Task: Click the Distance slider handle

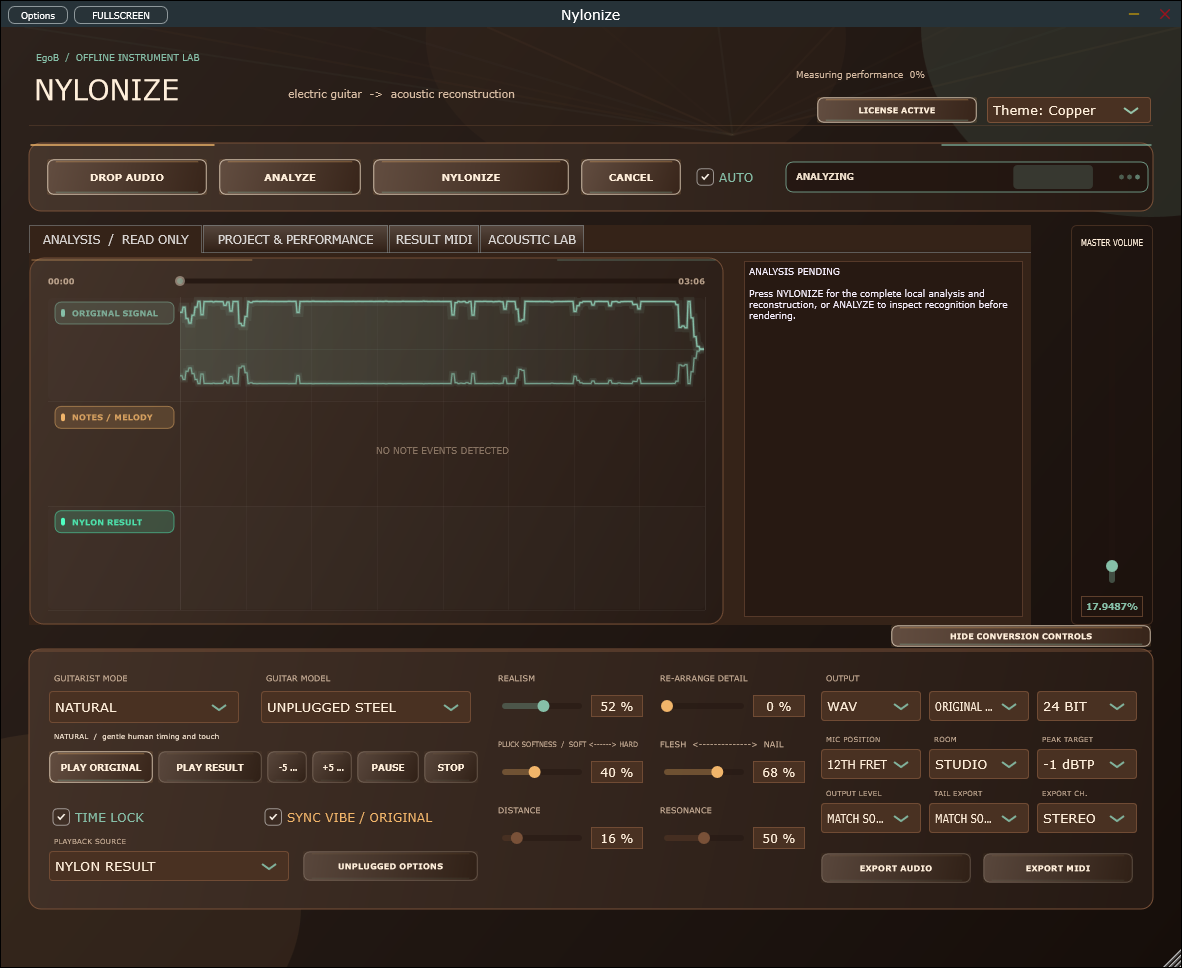Action: tap(517, 838)
